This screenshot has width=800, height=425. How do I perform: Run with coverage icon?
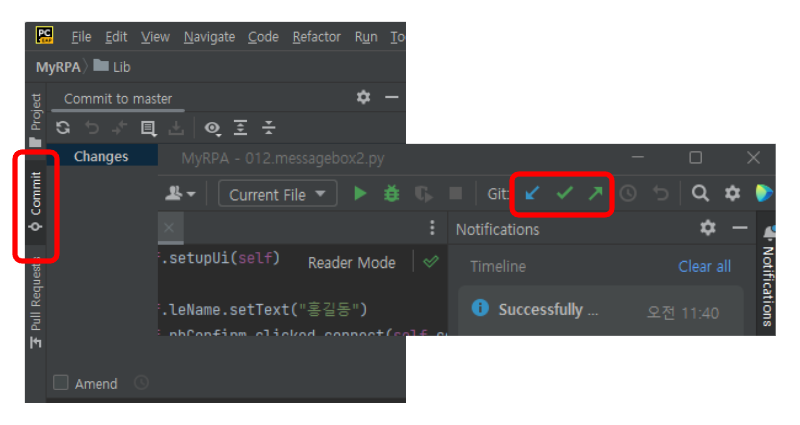[x=423, y=194]
